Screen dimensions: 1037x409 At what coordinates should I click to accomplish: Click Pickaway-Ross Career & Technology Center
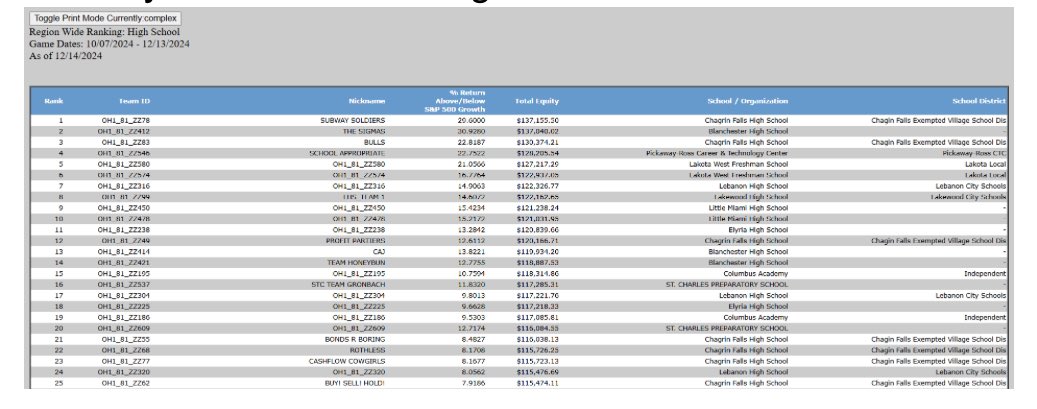pyautogui.click(x=717, y=154)
